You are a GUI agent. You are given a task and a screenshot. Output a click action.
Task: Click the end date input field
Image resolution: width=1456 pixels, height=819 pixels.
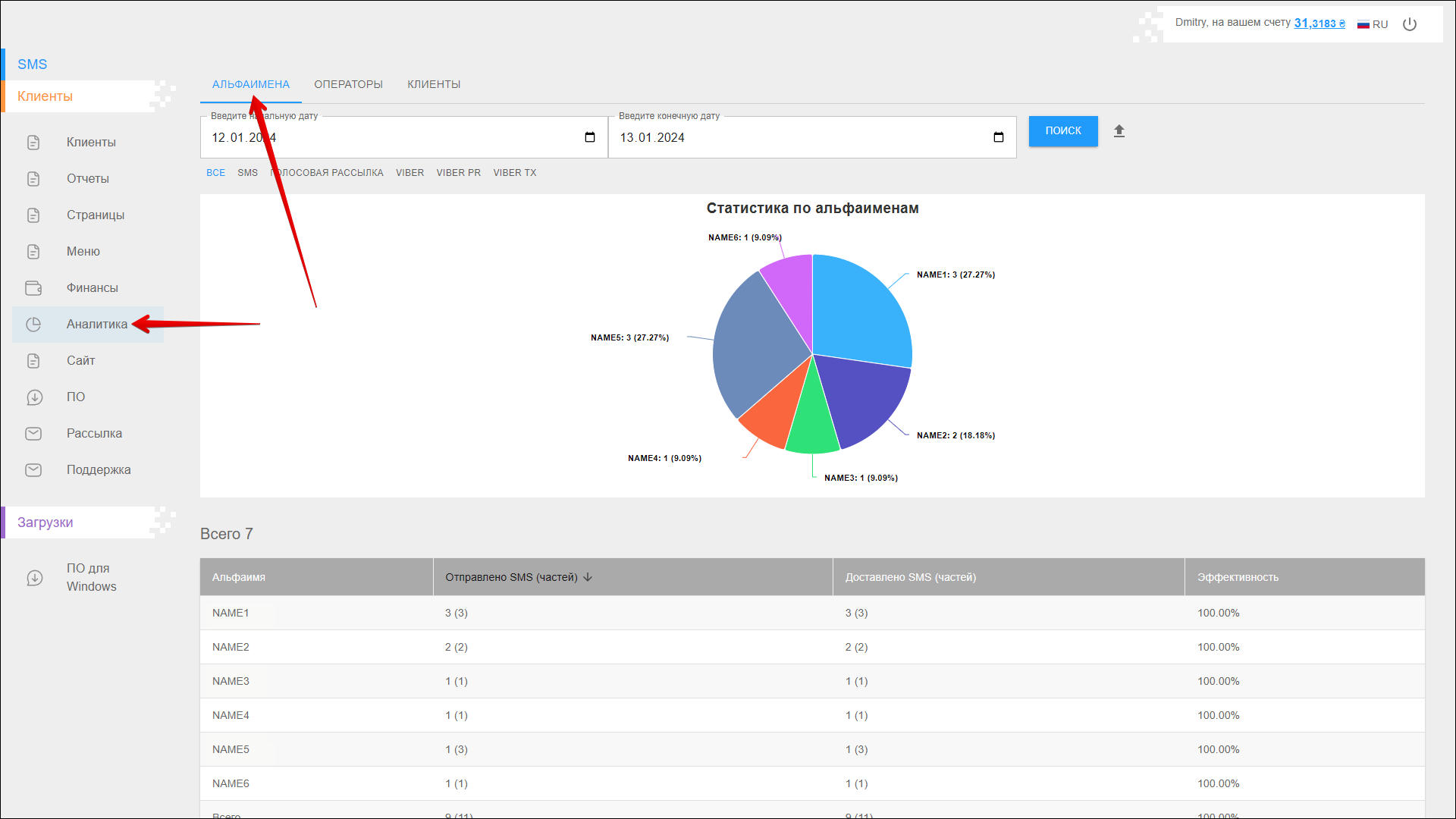[x=796, y=137]
